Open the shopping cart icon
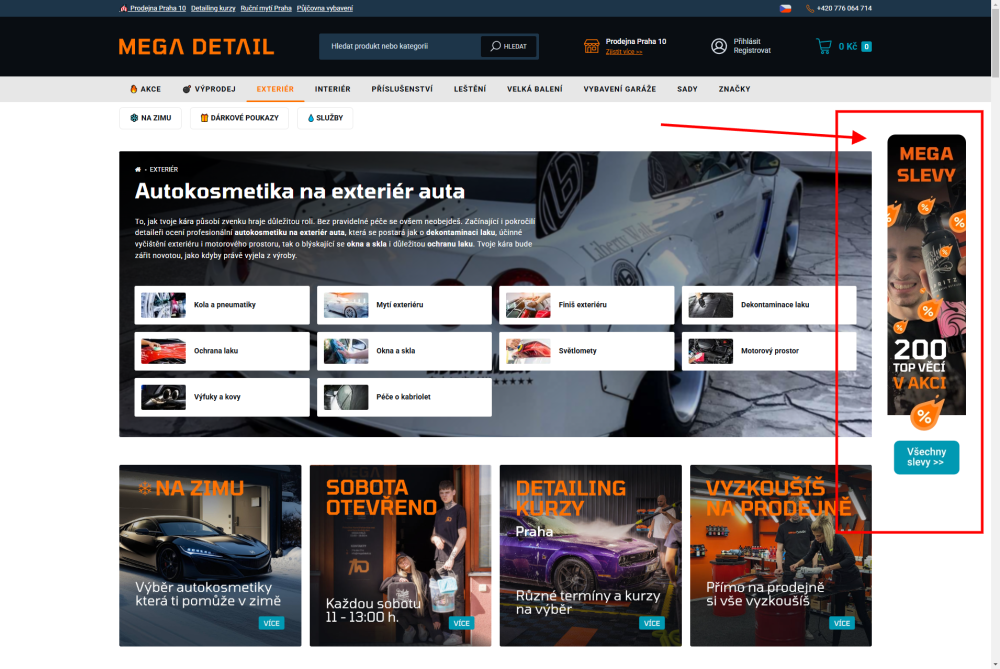This screenshot has height=669, width=1000. pos(823,46)
